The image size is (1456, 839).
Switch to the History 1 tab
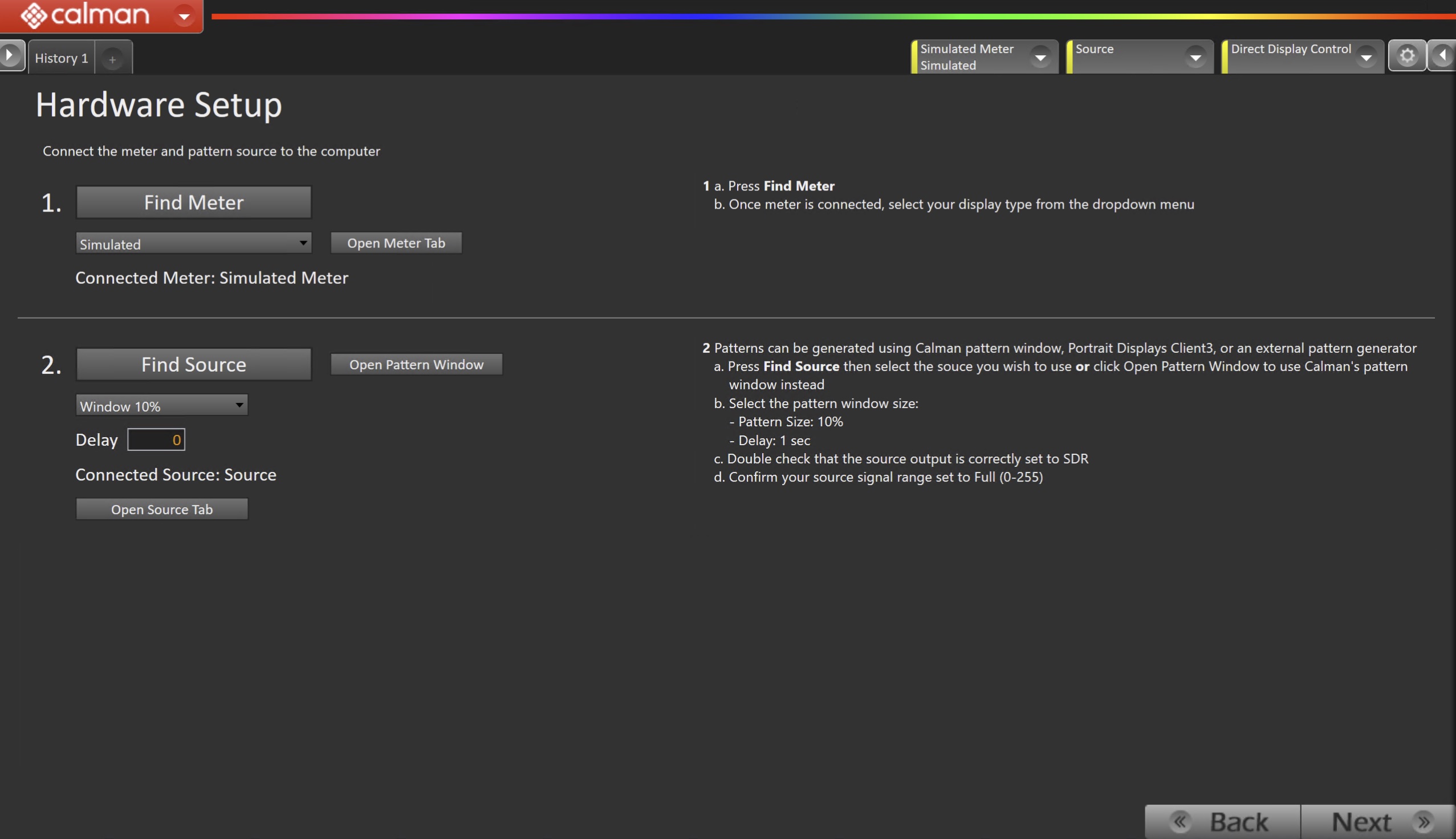(61, 58)
